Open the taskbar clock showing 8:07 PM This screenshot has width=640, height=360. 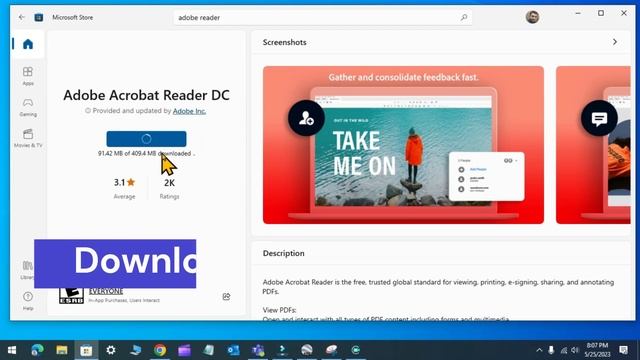597,350
